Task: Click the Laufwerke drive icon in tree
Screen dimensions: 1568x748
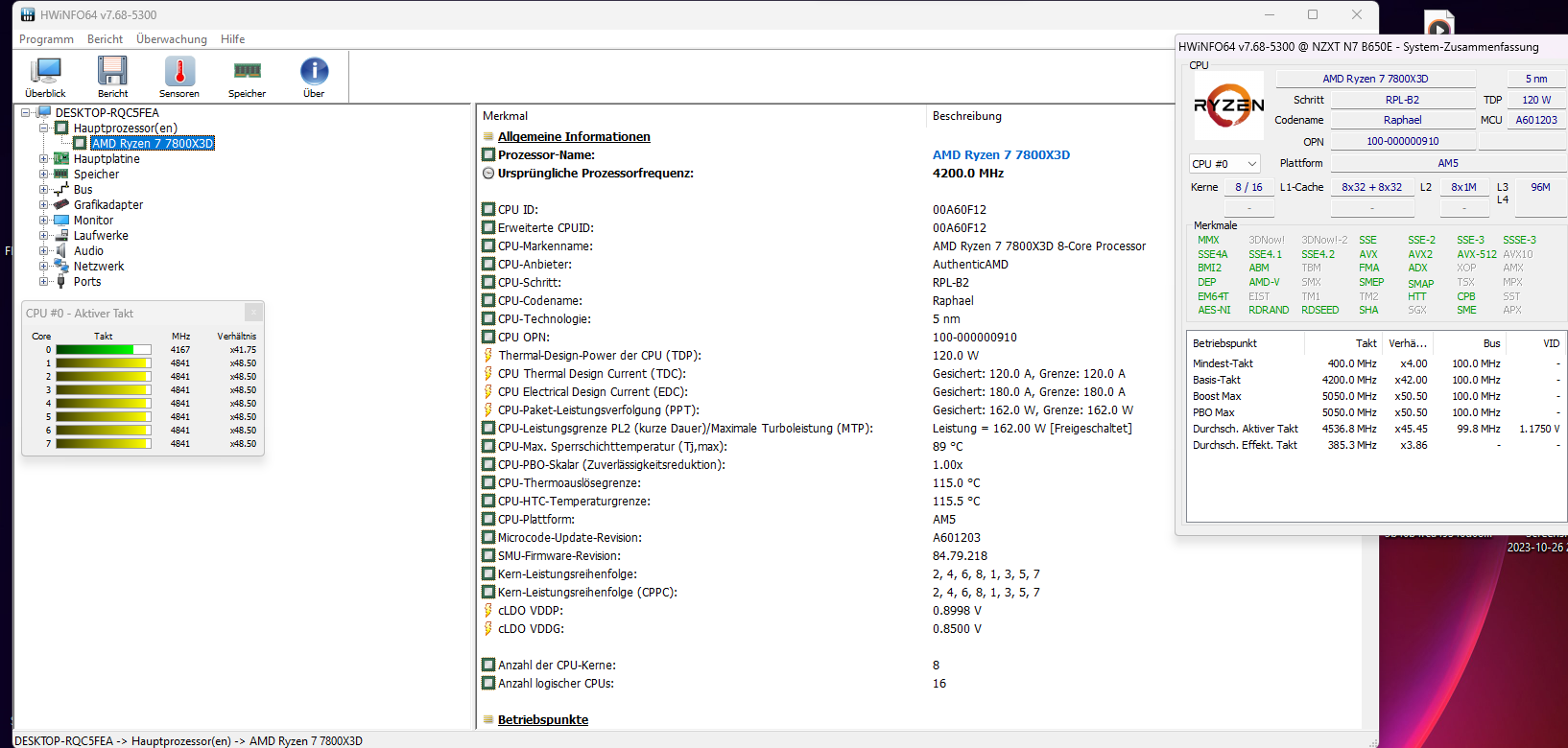Action: 61,236
